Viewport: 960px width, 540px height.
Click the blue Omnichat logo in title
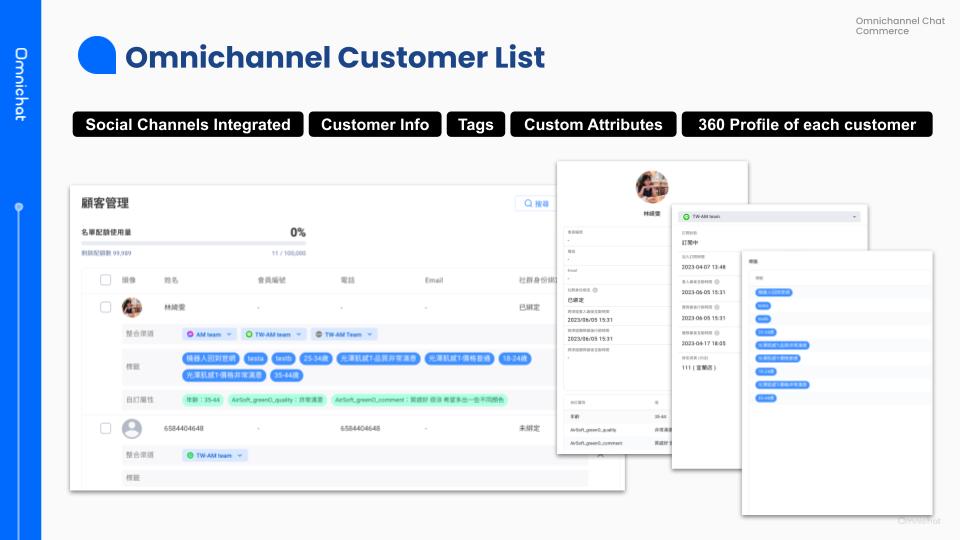coord(97,56)
